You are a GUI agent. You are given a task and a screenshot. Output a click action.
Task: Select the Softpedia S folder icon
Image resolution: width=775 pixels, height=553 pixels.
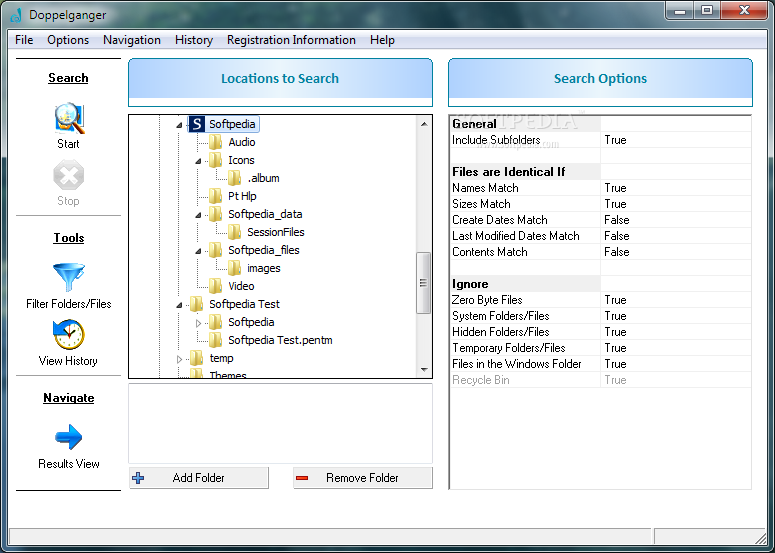coord(197,124)
